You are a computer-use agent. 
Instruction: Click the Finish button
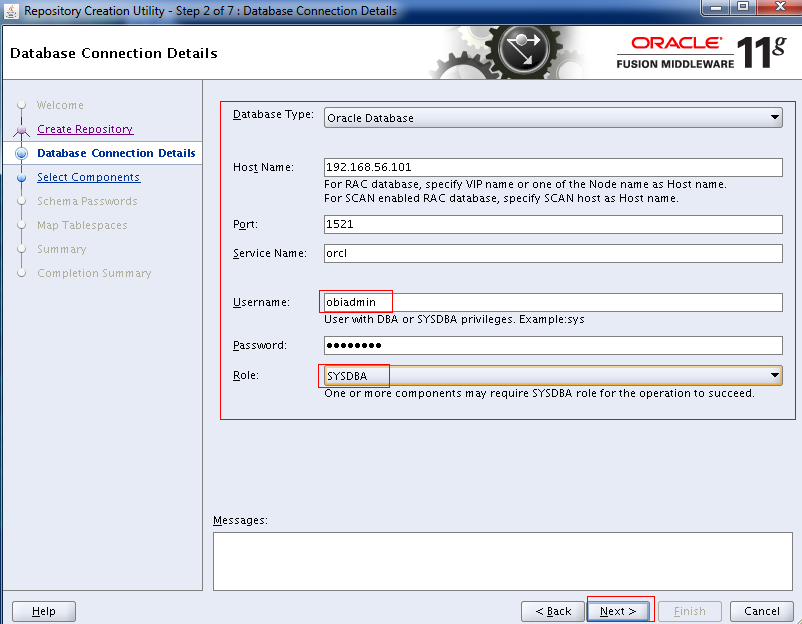tap(689, 611)
